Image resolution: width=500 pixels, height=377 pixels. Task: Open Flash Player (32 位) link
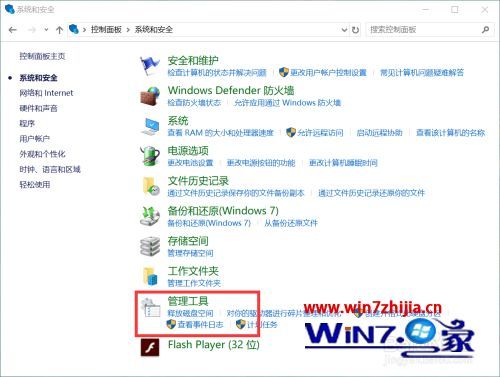click(x=214, y=344)
